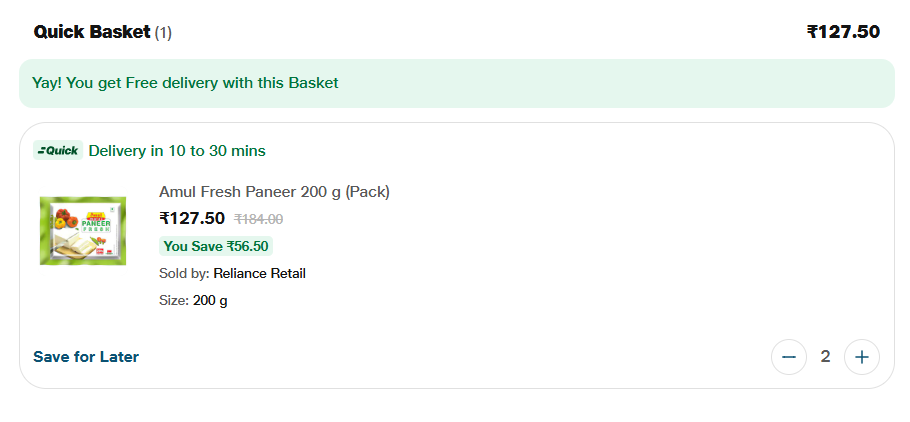Click the 200 g size value

tap(210, 300)
